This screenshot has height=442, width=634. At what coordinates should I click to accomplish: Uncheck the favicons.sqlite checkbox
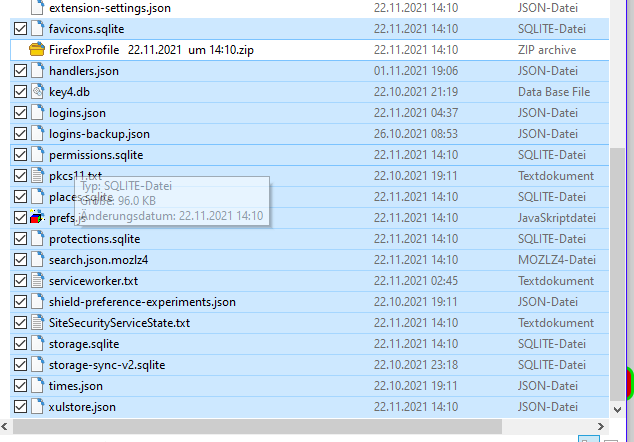click(20, 29)
